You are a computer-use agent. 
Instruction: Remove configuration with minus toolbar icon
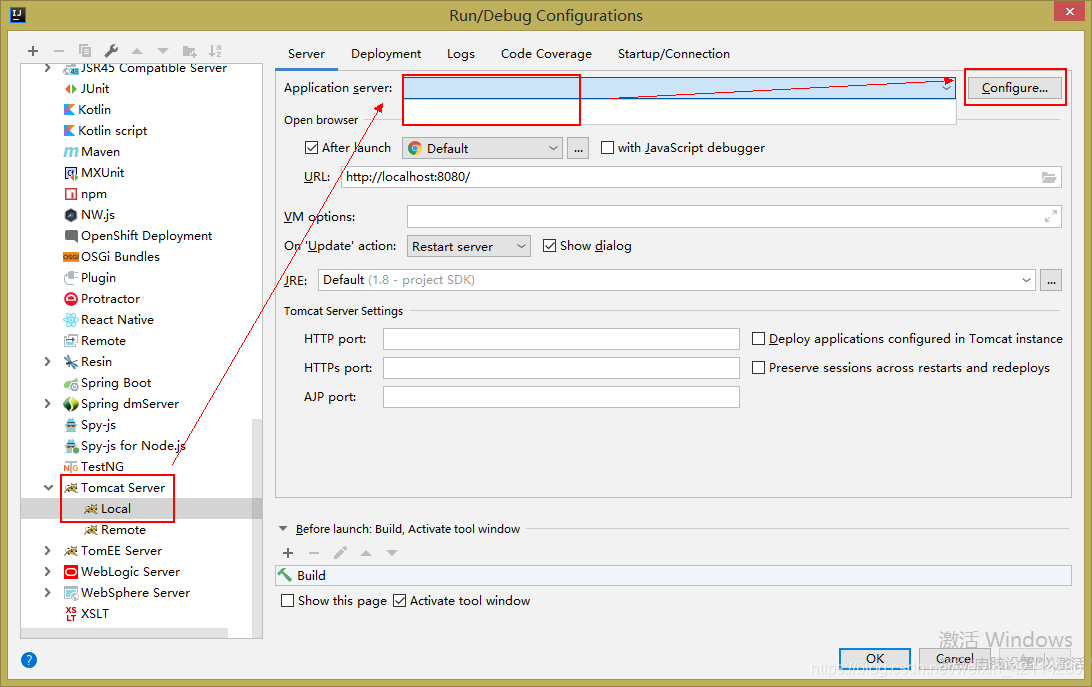[58, 51]
